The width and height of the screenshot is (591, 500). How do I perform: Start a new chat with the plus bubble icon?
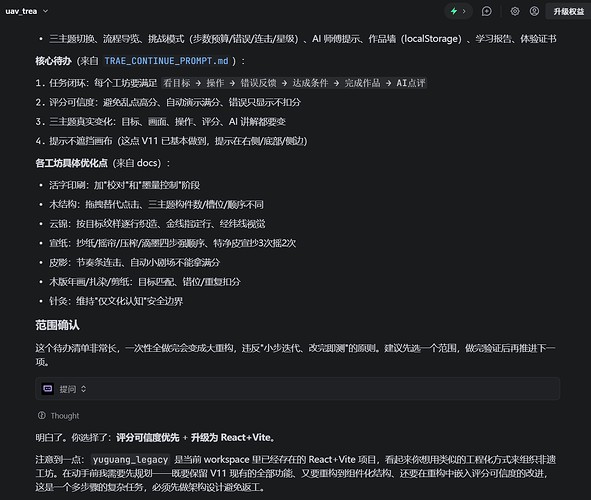tap(487, 11)
